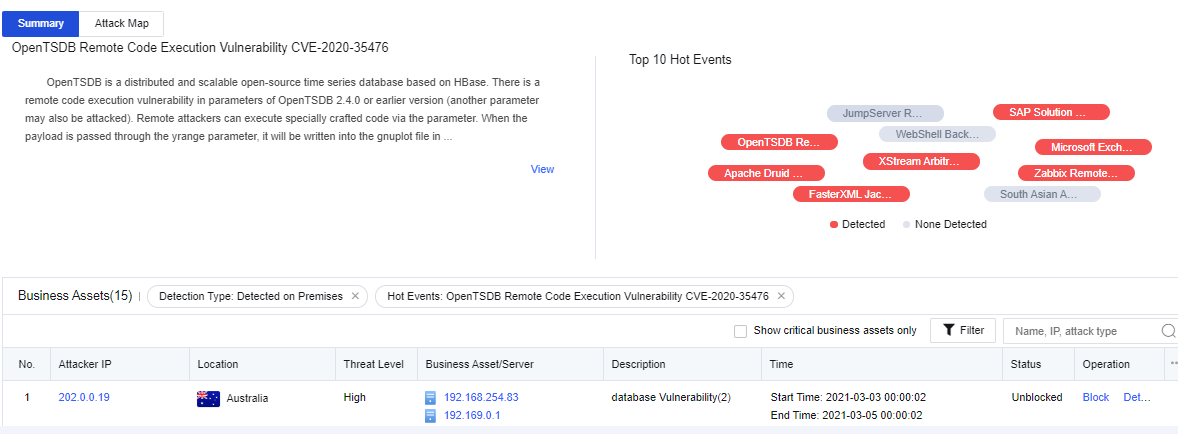Click the OpenTSDB vulnerability CVE-2020-35476 title
The image size is (1178, 434).
(201, 48)
